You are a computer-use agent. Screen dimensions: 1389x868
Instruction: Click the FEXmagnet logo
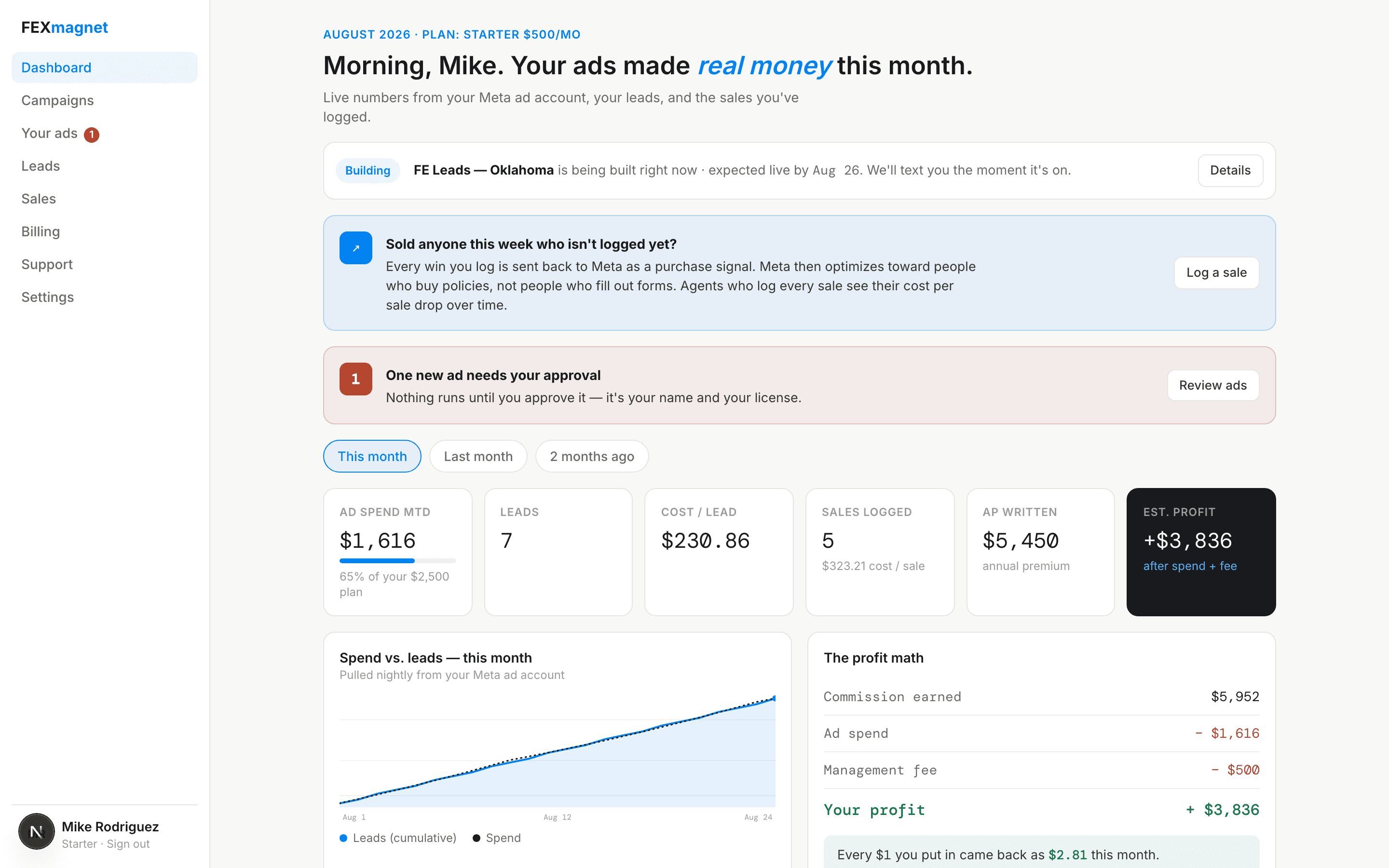[64, 27]
